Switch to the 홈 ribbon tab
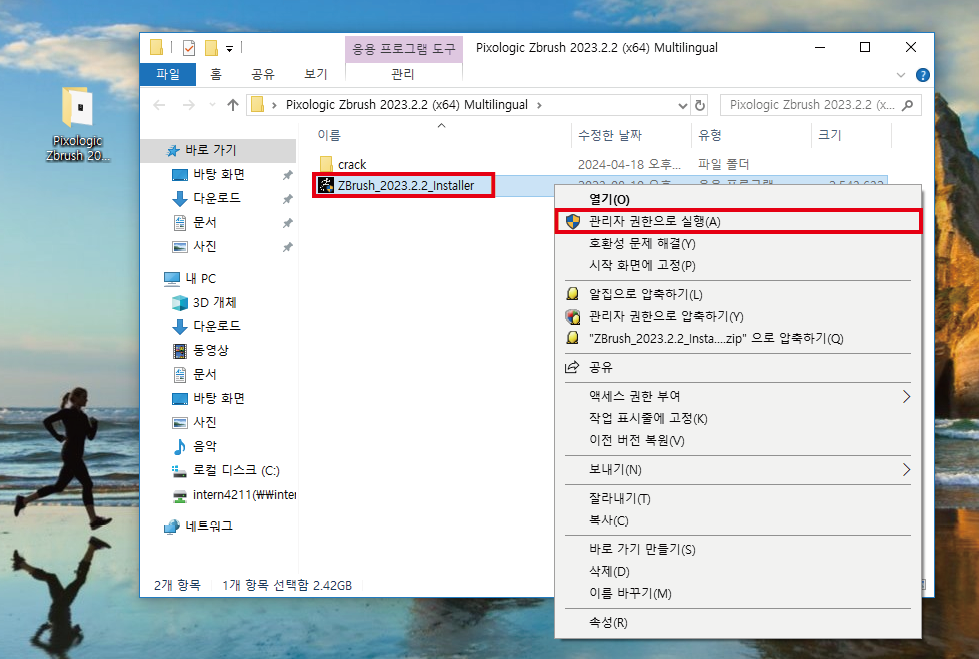Image resolution: width=979 pixels, height=659 pixels. 215,74
